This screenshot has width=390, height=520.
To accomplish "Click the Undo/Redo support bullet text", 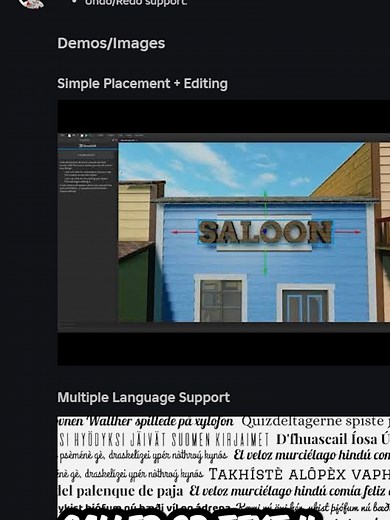I will point(136,3).
